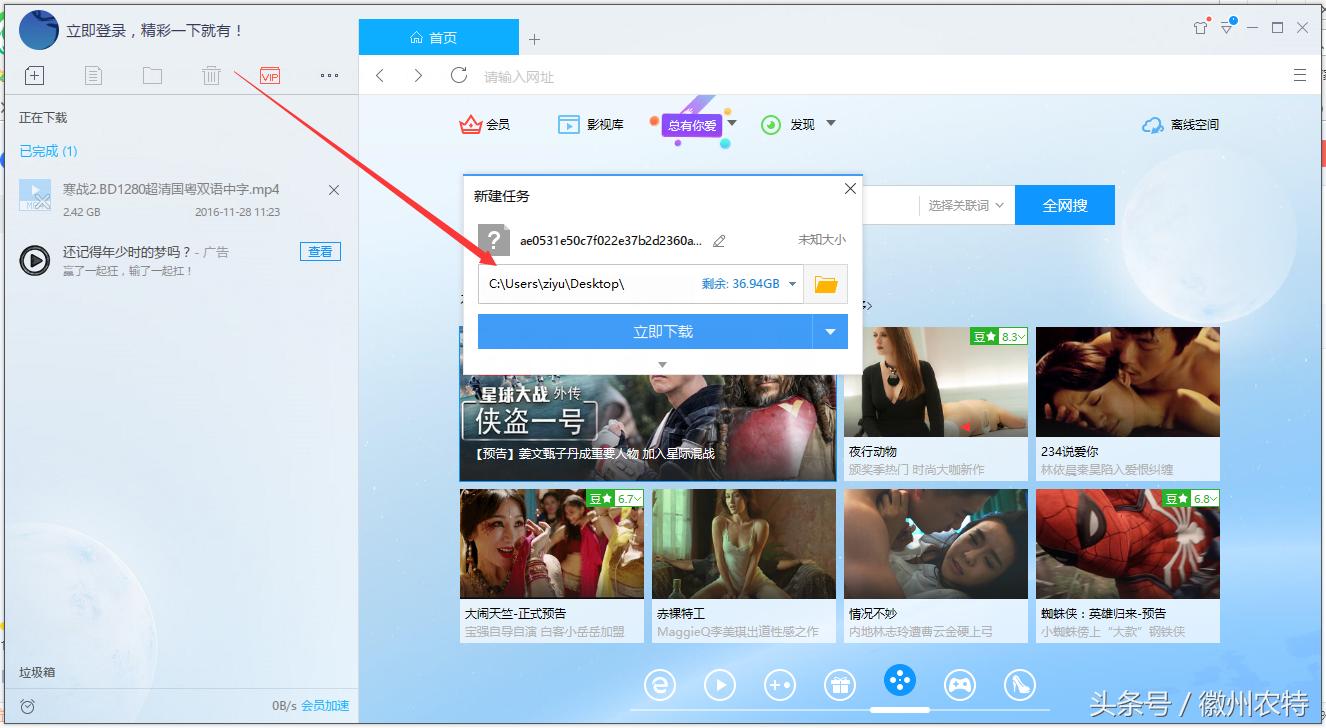Screen dimensions: 1326x728
Task: Refresh the page with the reload icon
Action: coord(459,75)
